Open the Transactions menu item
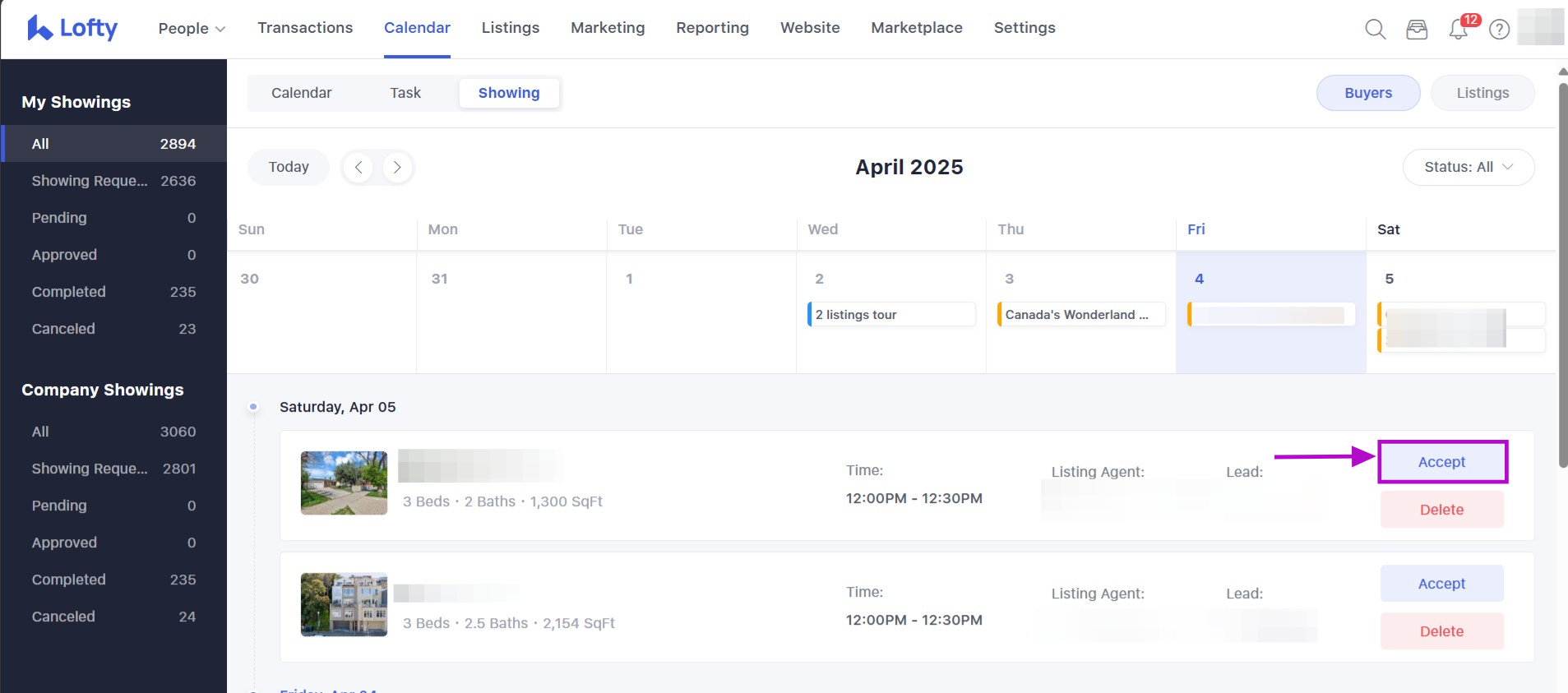Screen dimensions: 1568x693 point(305,27)
